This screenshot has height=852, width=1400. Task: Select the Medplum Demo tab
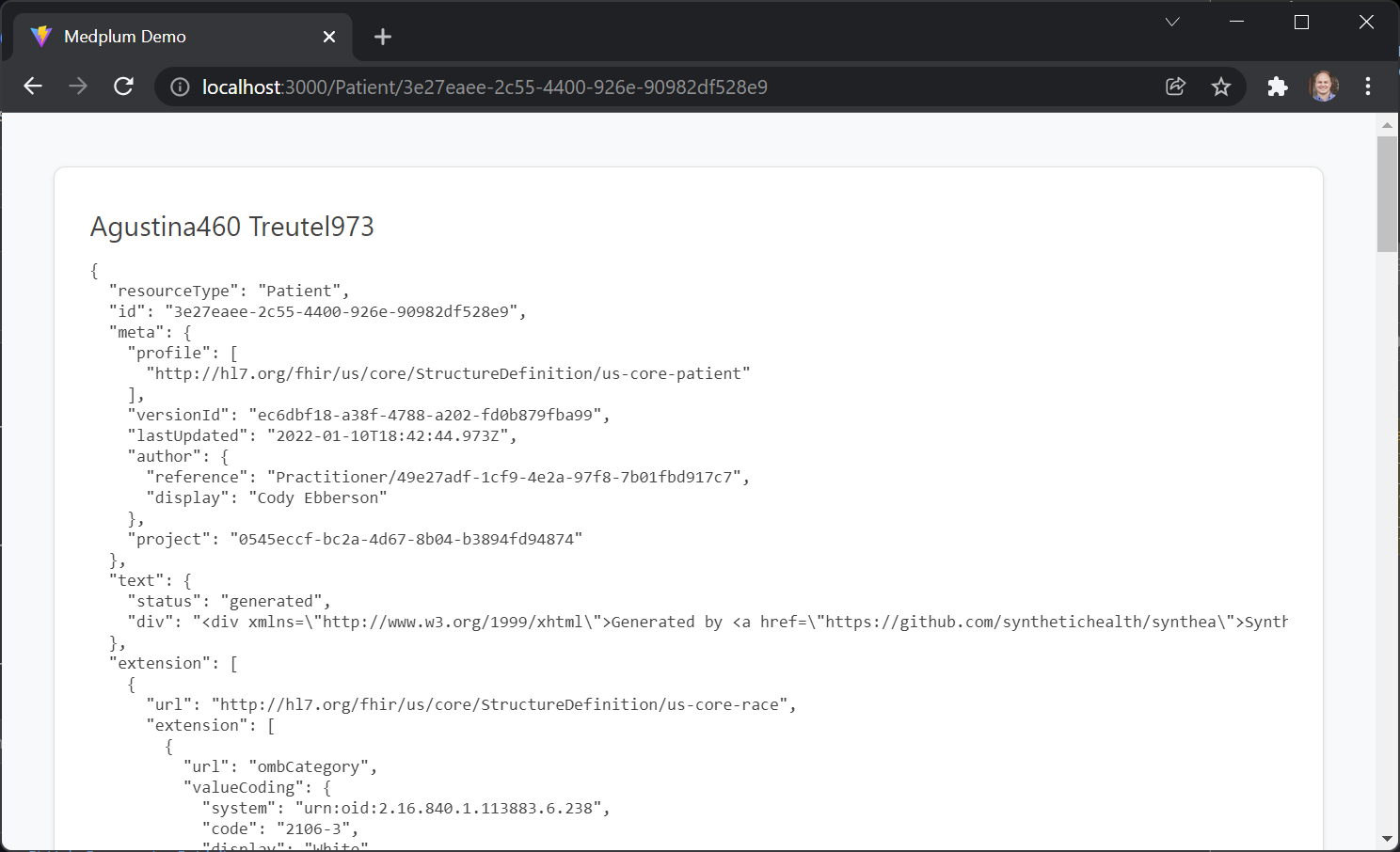point(169,36)
